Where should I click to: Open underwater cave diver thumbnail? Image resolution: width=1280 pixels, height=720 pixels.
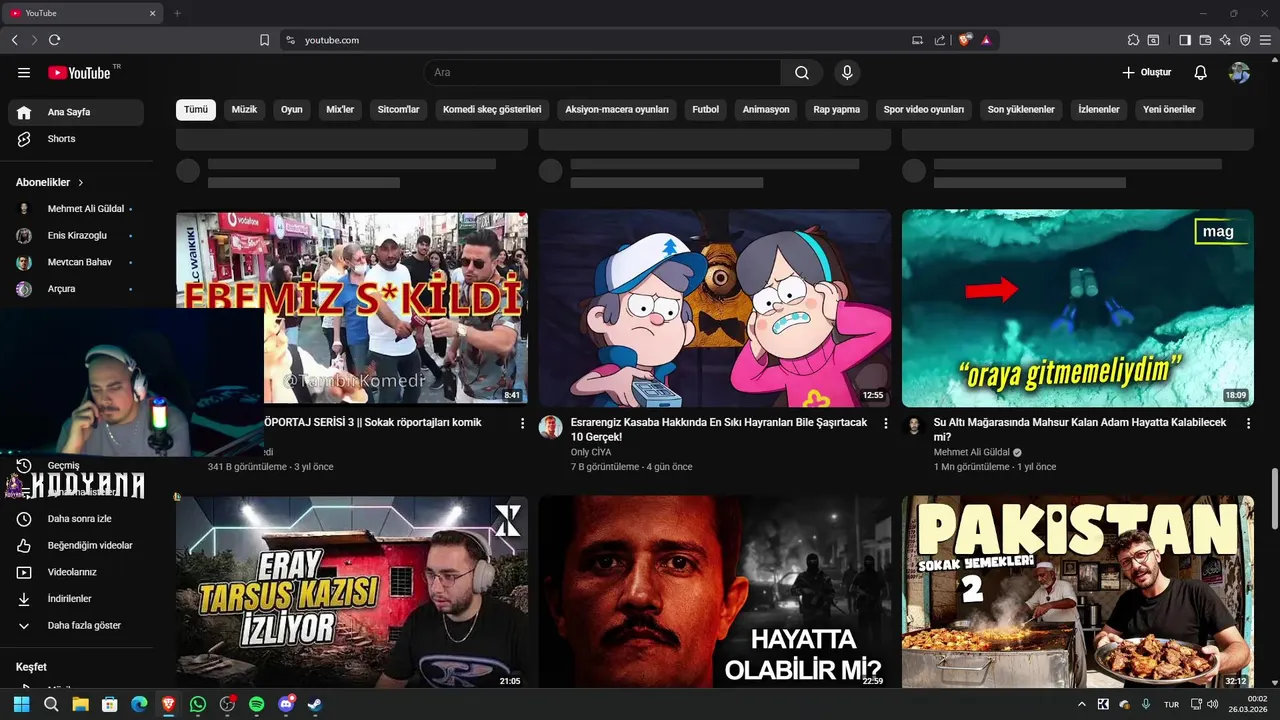point(1078,308)
